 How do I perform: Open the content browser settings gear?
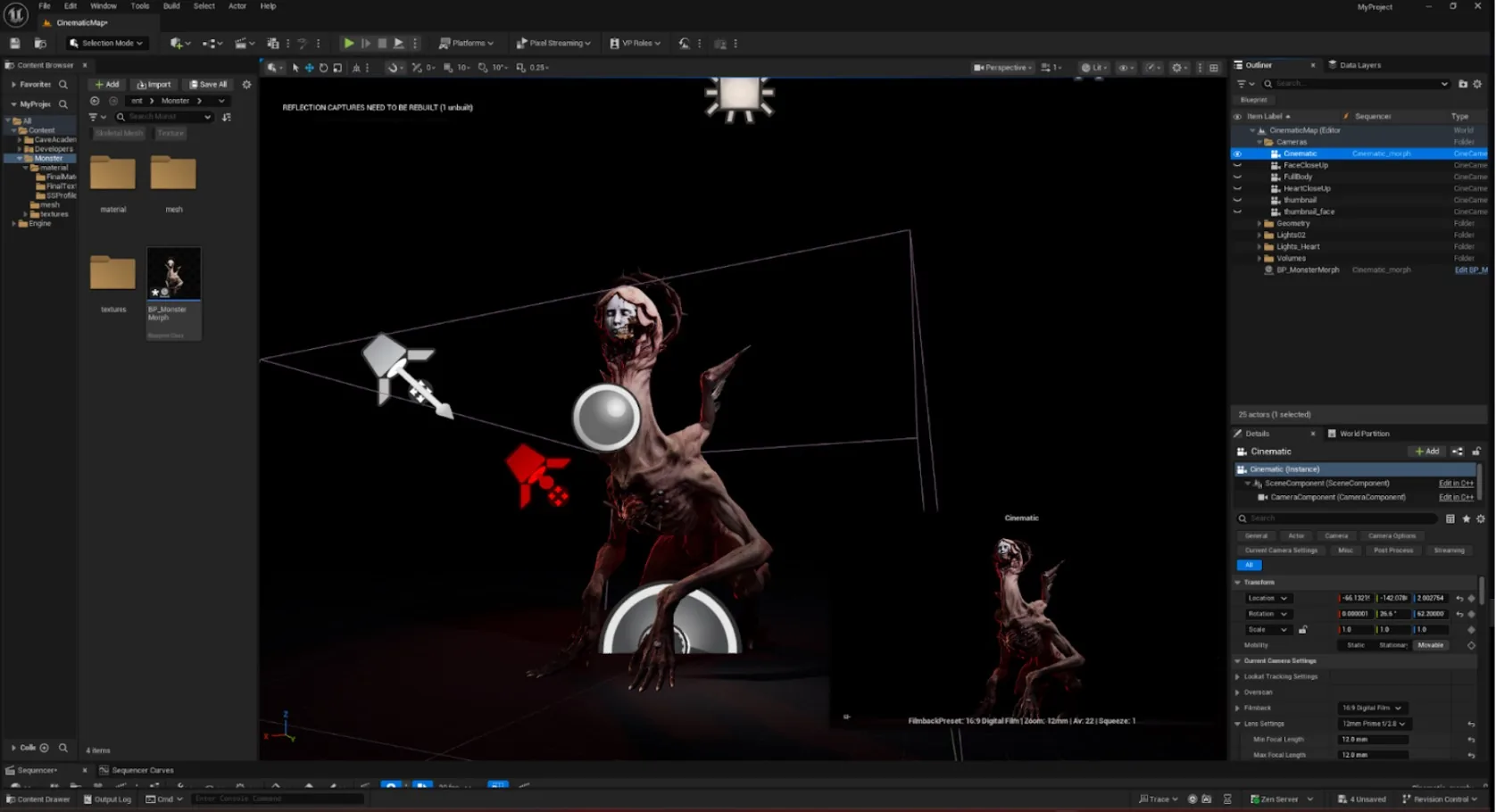[x=246, y=85]
